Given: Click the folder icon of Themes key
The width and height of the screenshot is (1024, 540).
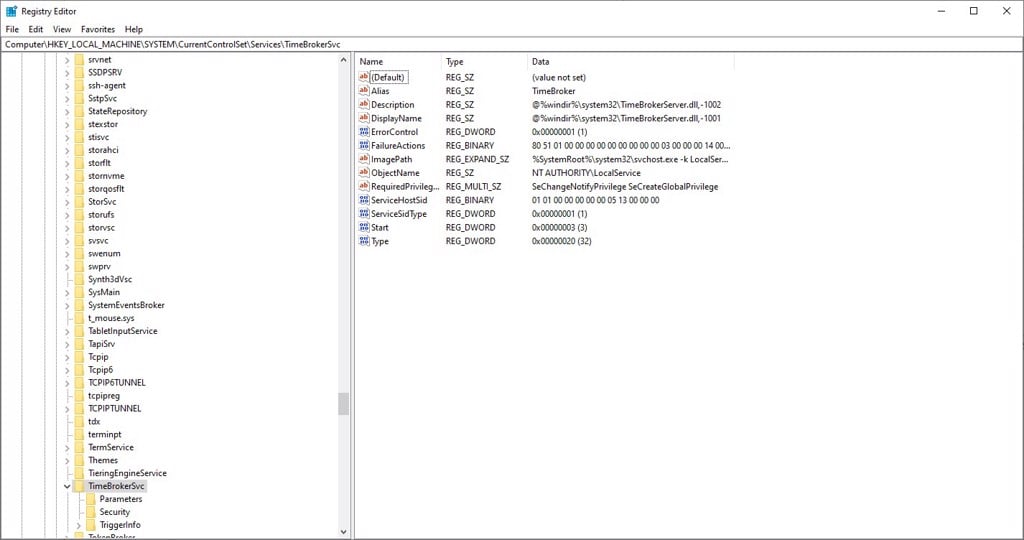Looking at the screenshot, I should click(79, 460).
